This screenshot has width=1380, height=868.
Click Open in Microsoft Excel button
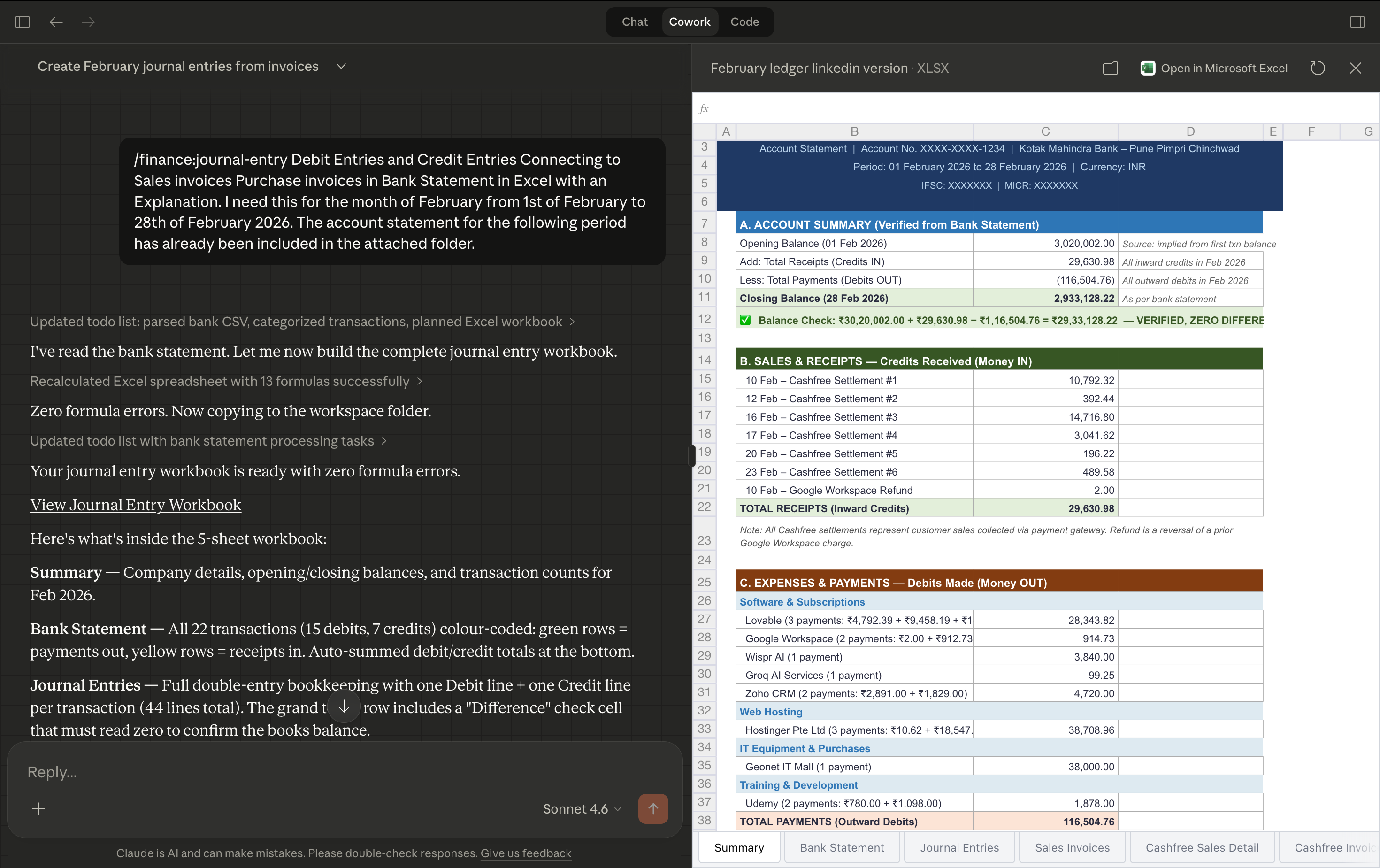(1214, 68)
